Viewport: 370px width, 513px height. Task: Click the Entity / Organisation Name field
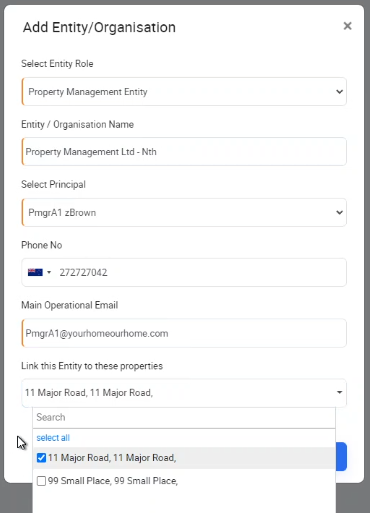click(184, 152)
